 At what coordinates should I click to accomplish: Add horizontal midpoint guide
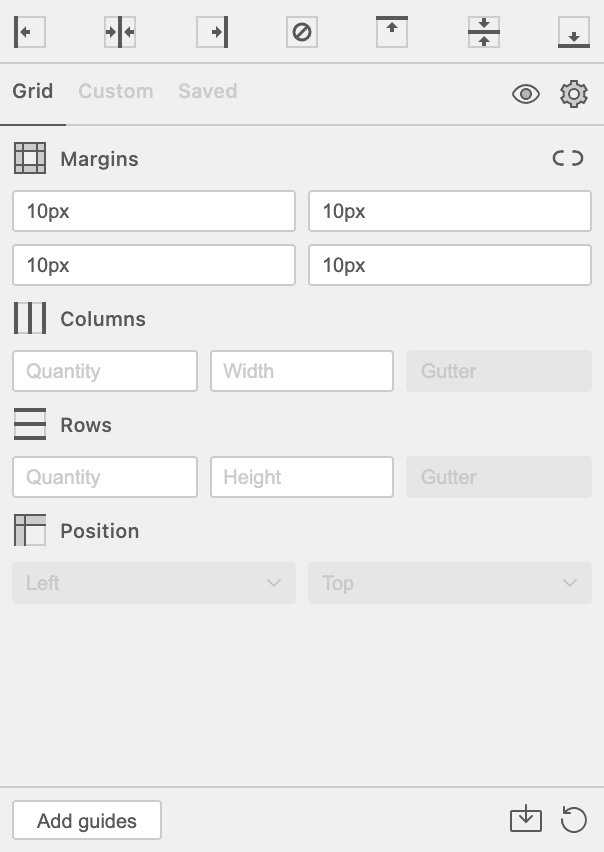click(x=483, y=32)
